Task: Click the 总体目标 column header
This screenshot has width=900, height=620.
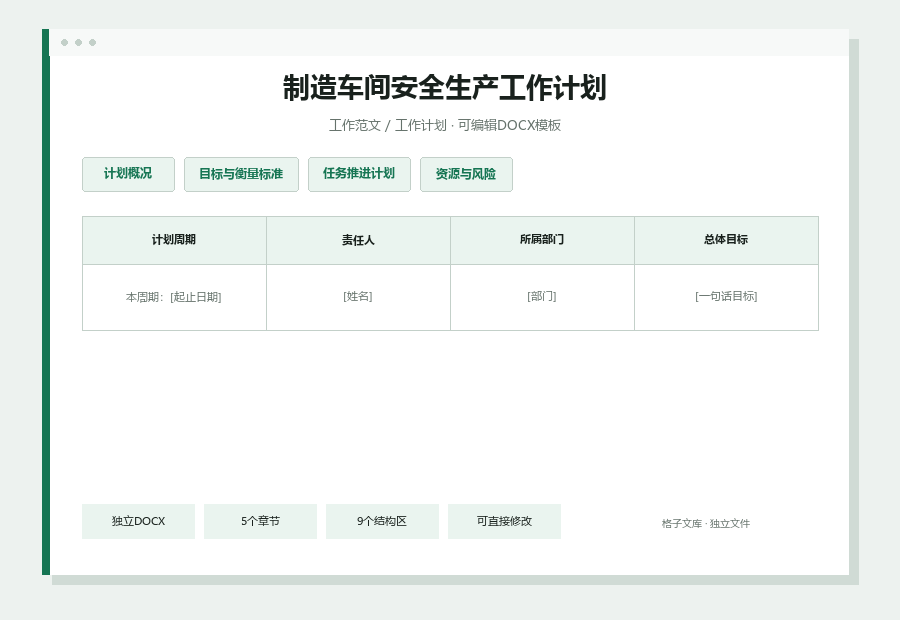Action: [x=727, y=240]
